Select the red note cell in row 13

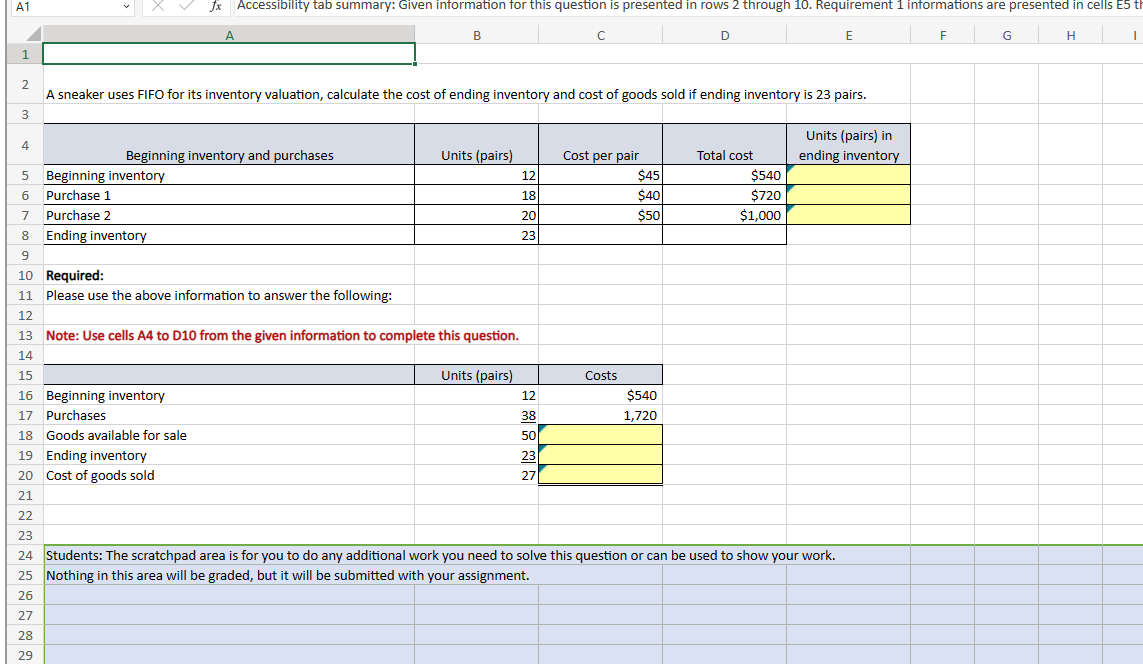pyautogui.click(x=228, y=335)
